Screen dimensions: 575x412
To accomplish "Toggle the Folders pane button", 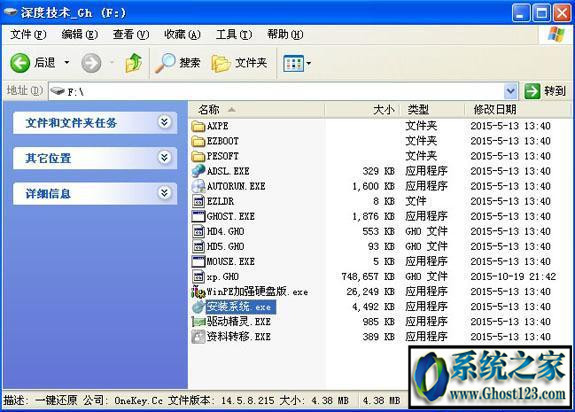I will click(x=239, y=63).
